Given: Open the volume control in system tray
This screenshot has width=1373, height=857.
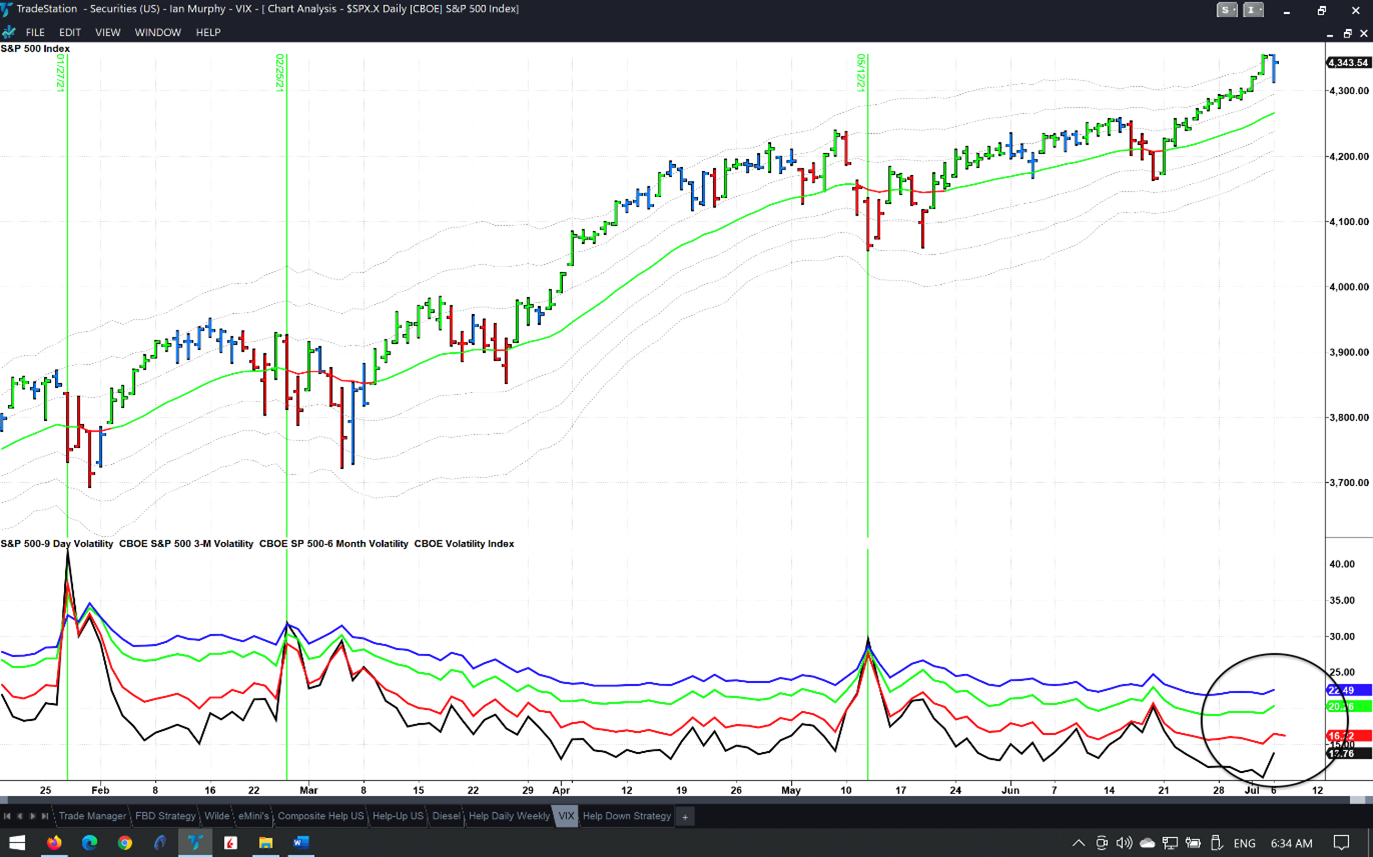Looking at the screenshot, I should tap(1124, 843).
